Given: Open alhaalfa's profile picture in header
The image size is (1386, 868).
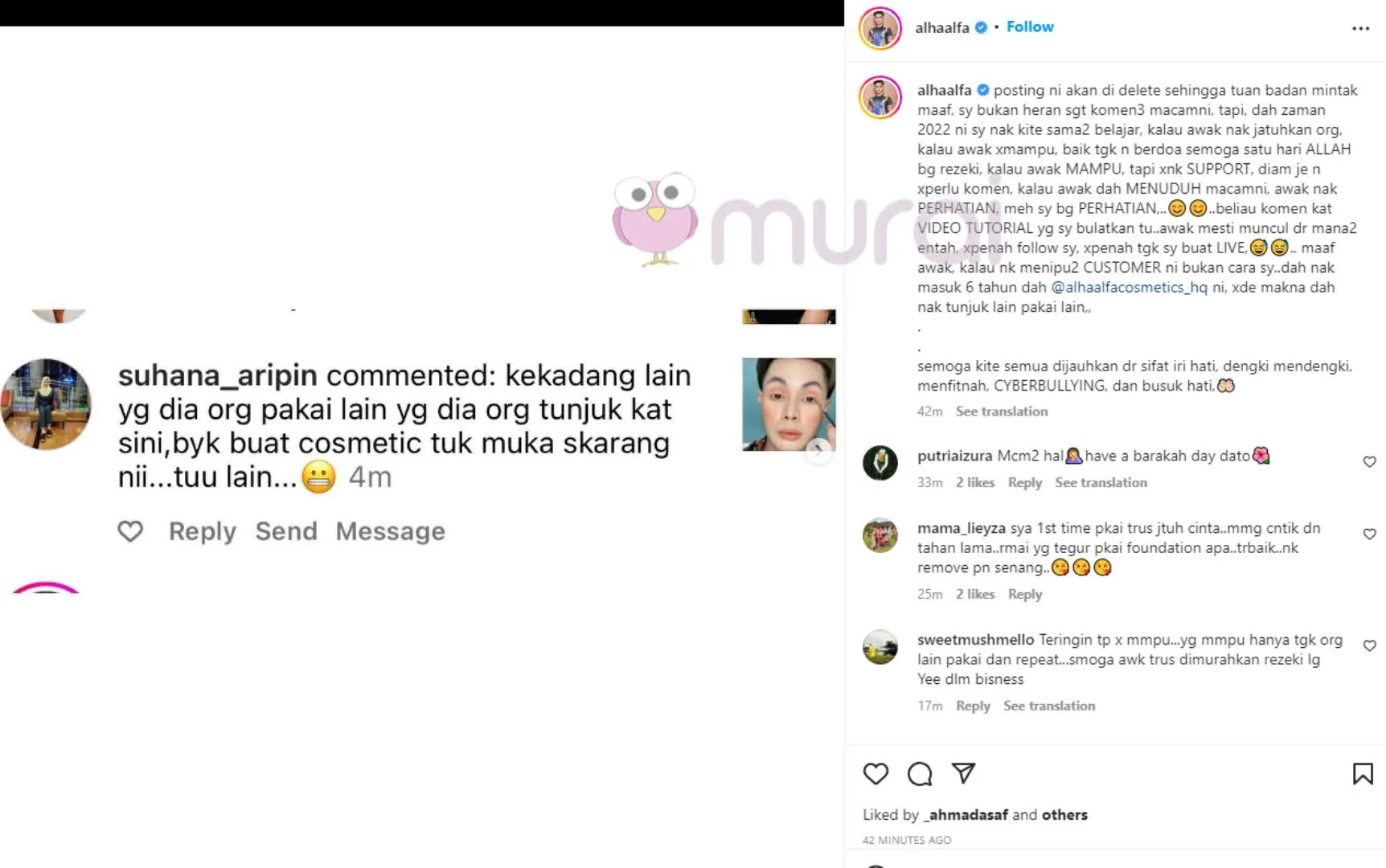Looking at the screenshot, I should tap(880, 28).
